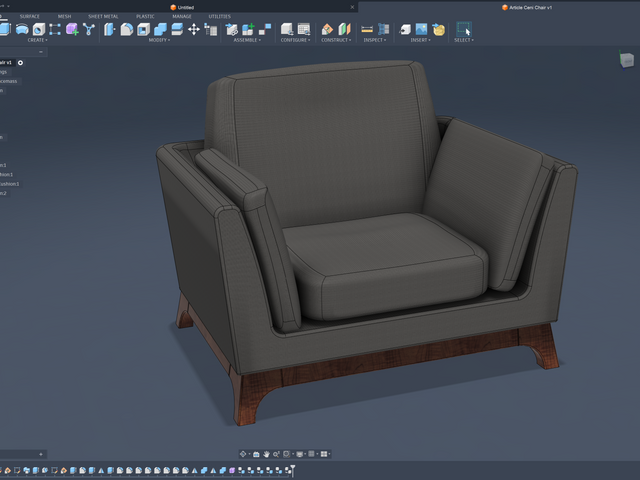
Task: Click the Configure Model icon
Action: [x=287, y=29]
